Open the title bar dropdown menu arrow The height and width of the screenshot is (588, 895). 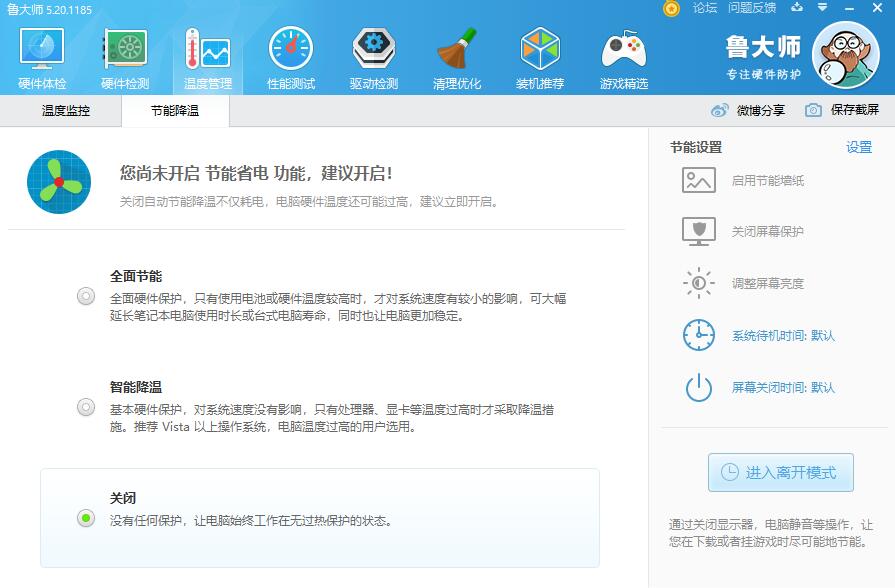pyautogui.click(x=823, y=7)
